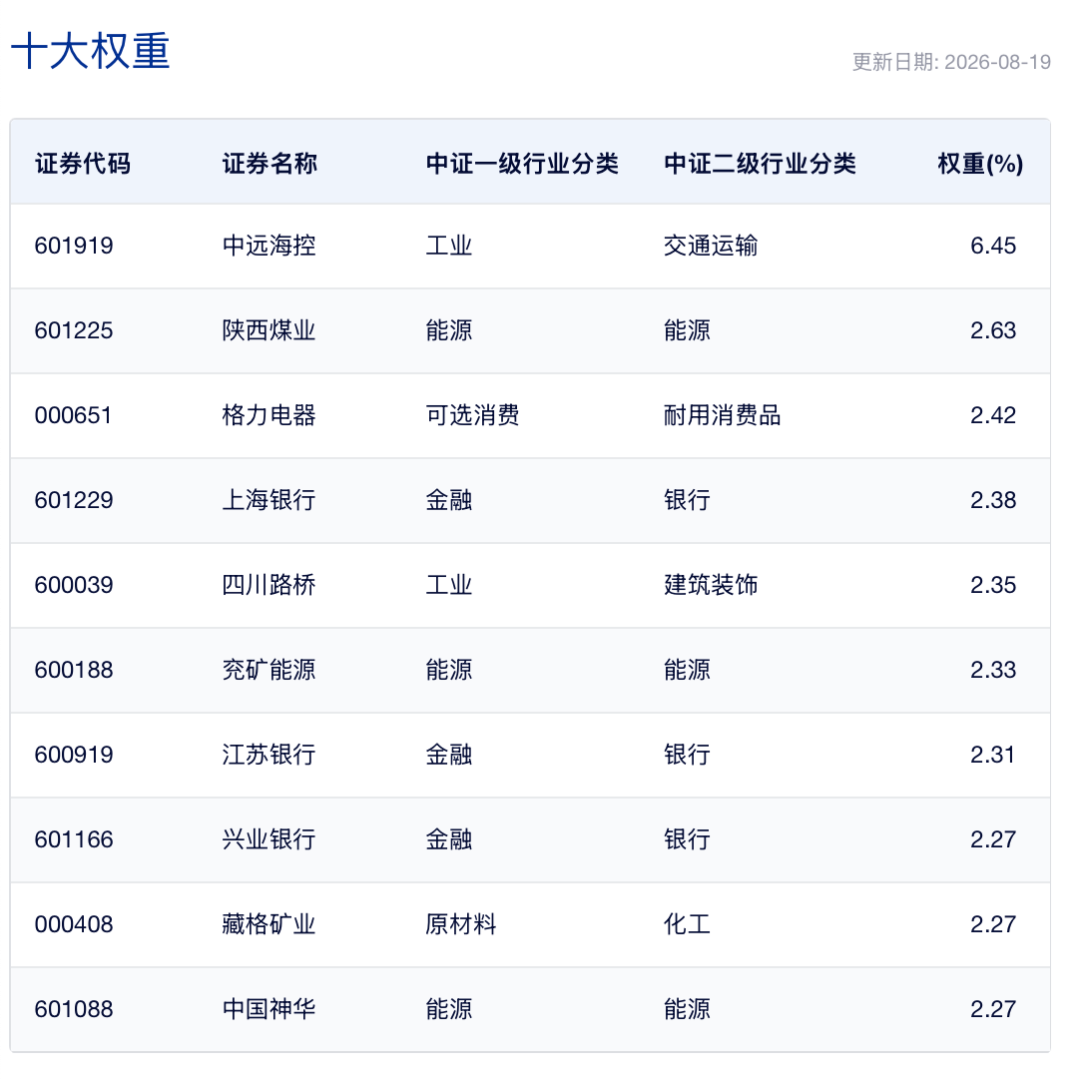Select the name 中国神华
The width and height of the screenshot is (1080, 1080).
coord(269,1010)
